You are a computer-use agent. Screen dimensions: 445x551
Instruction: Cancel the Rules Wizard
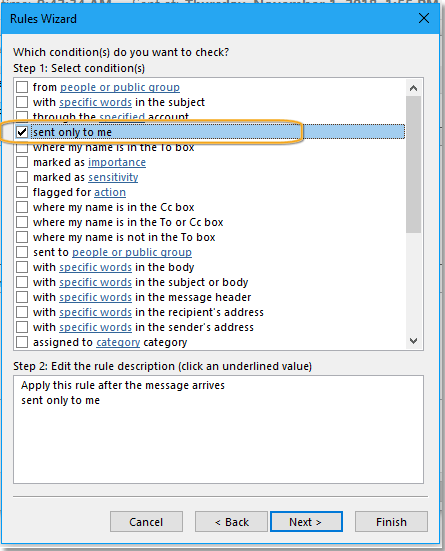tap(146, 522)
